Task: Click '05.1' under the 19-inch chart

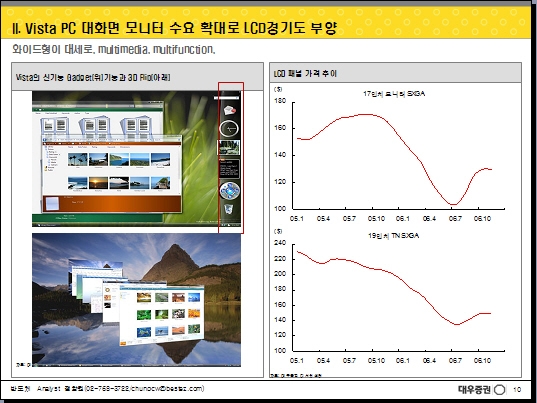Action: (x=297, y=360)
